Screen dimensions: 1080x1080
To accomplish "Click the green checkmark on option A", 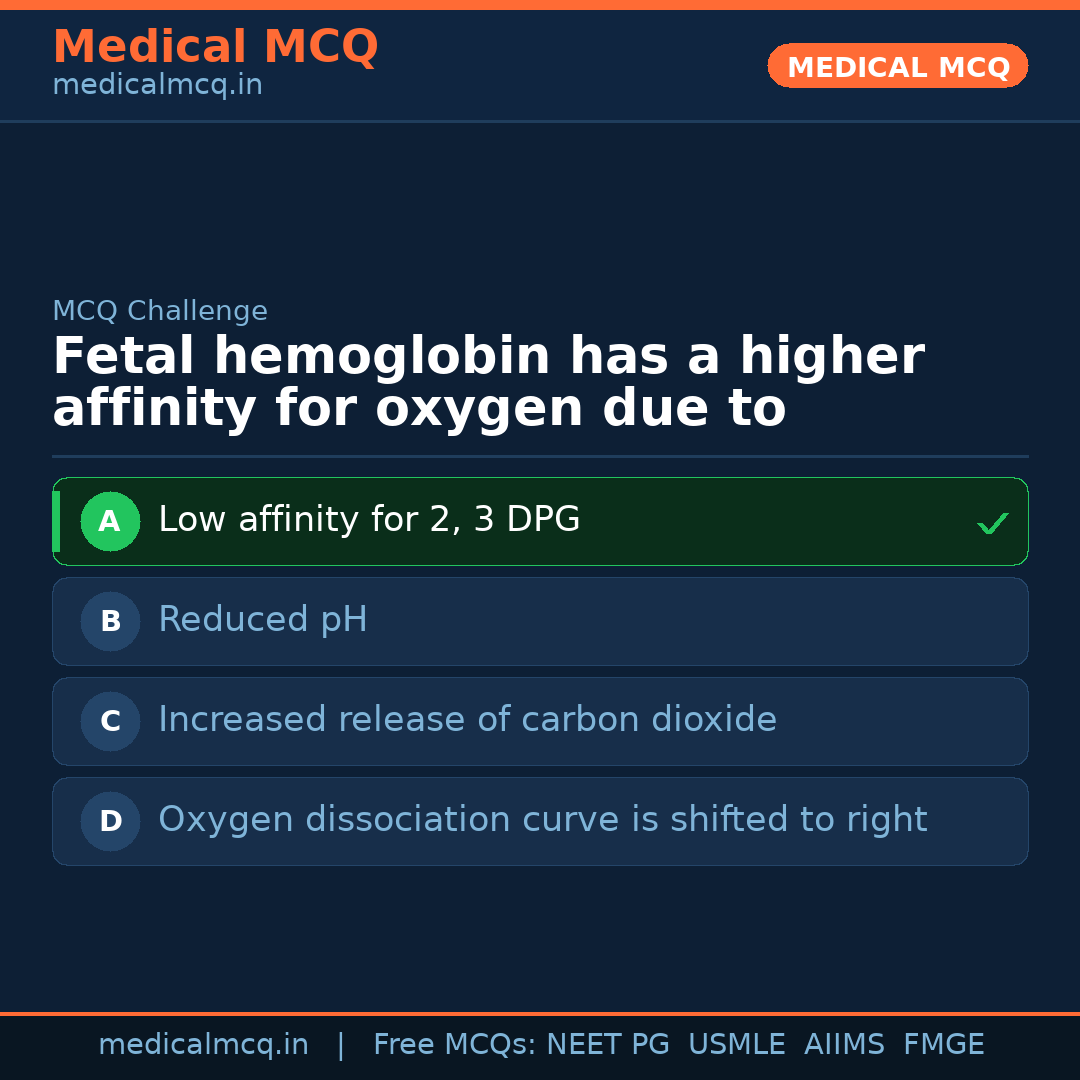I will [x=992, y=523].
